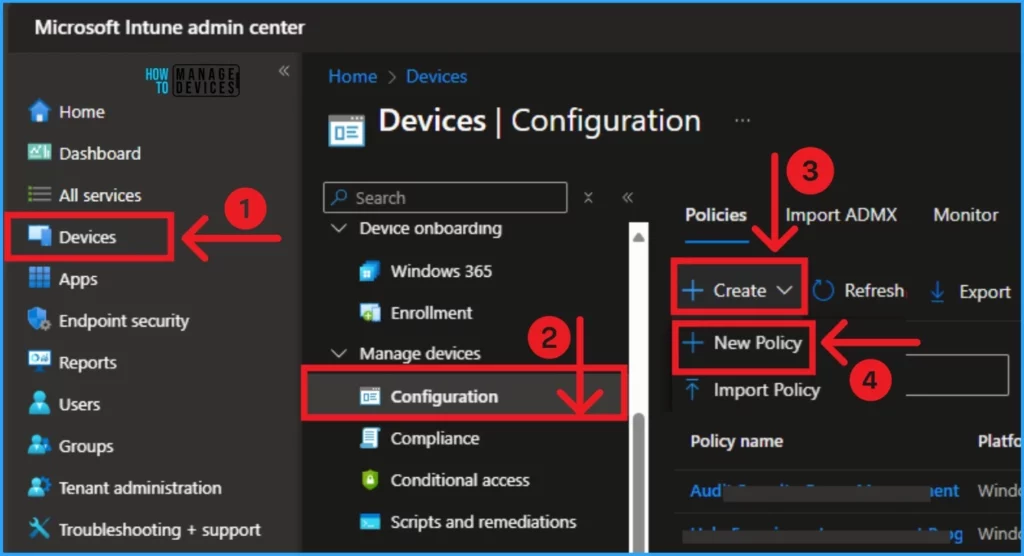The height and width of the screenshot is (556, 1024).
Task: Switch to the Import ADMX tab
Action: coord(841,215)
